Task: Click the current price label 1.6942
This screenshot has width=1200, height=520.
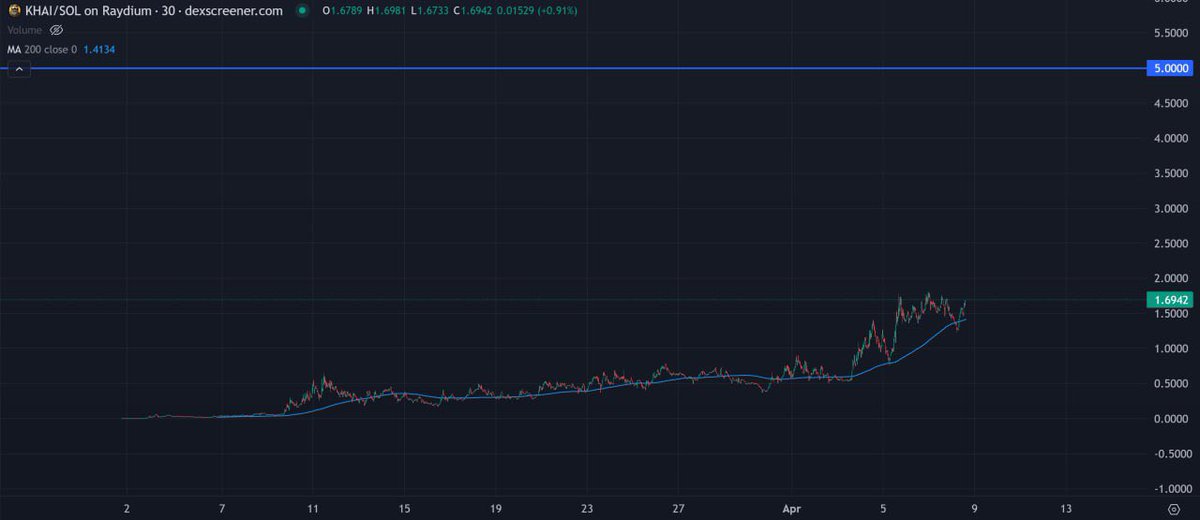Action: point(1171,299)
